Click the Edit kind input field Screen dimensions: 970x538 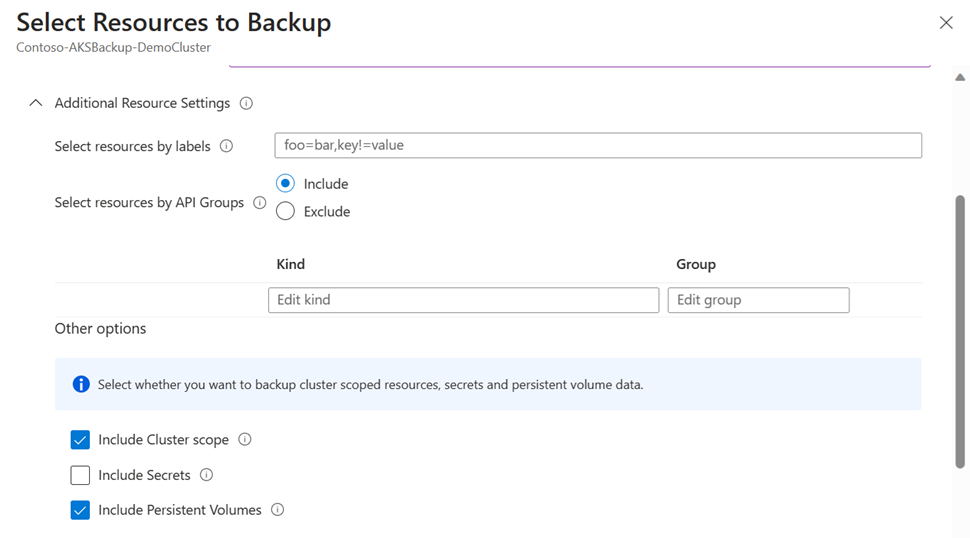pos(463,300)
